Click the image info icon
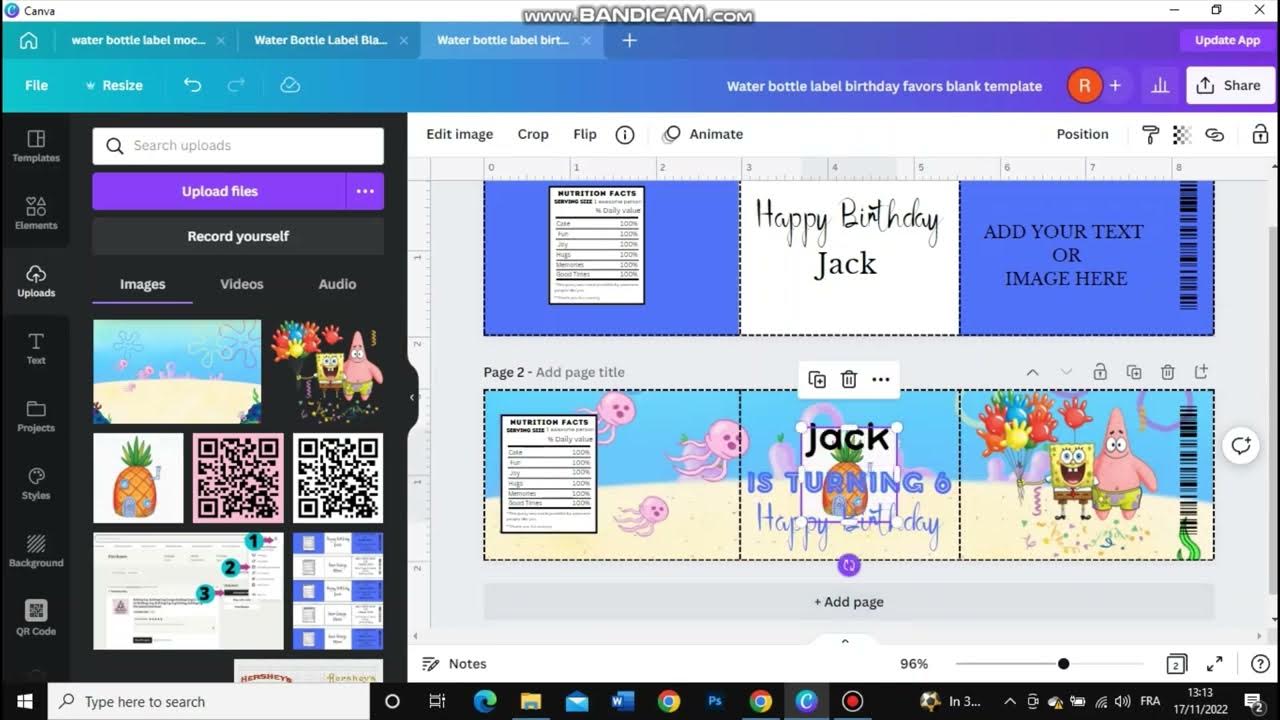The height and width of the screenshot is (720, 1280). pos(625,134)
